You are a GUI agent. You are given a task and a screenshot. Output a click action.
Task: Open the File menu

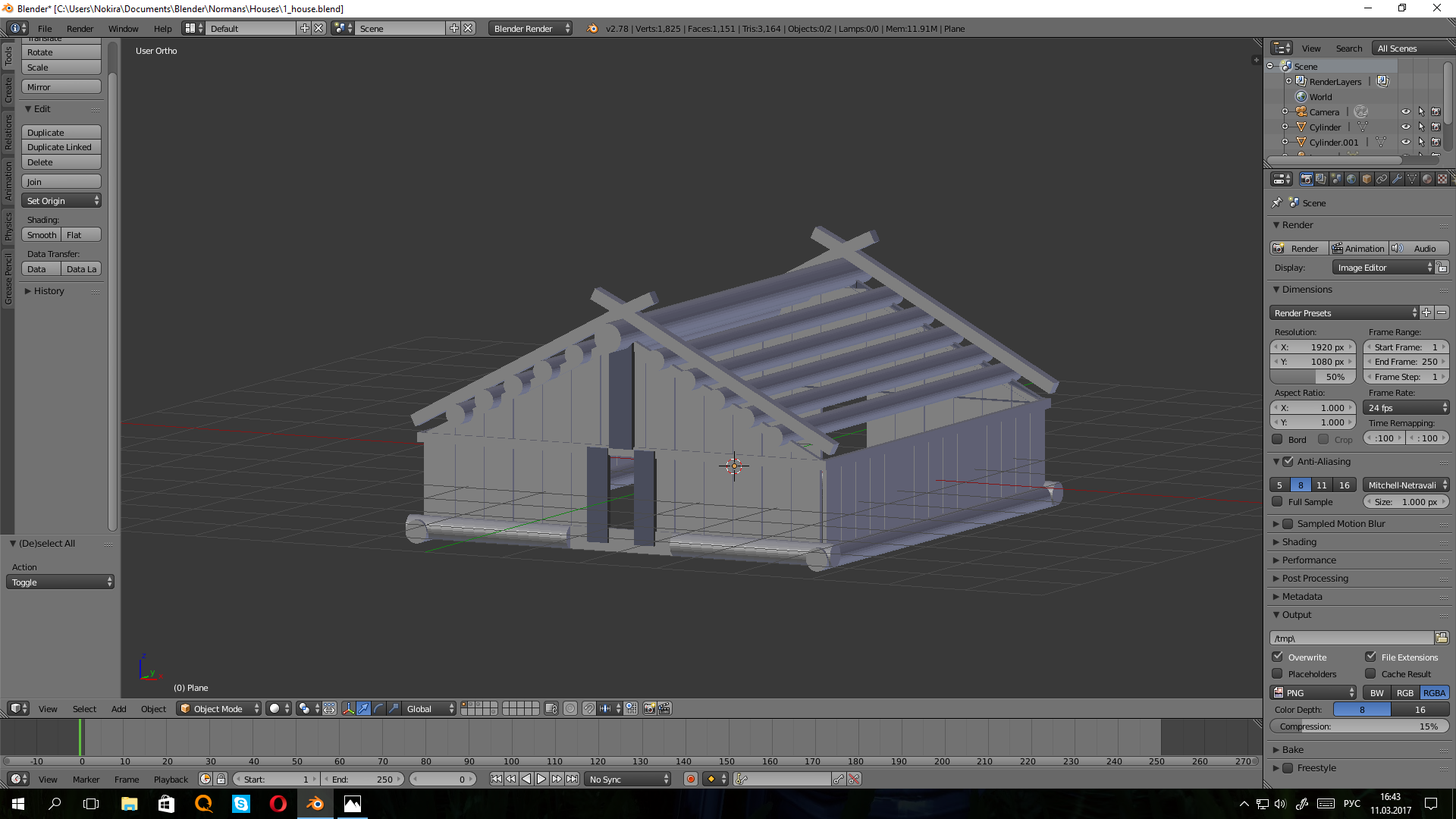pyautogui.click(x=45, y=29)
